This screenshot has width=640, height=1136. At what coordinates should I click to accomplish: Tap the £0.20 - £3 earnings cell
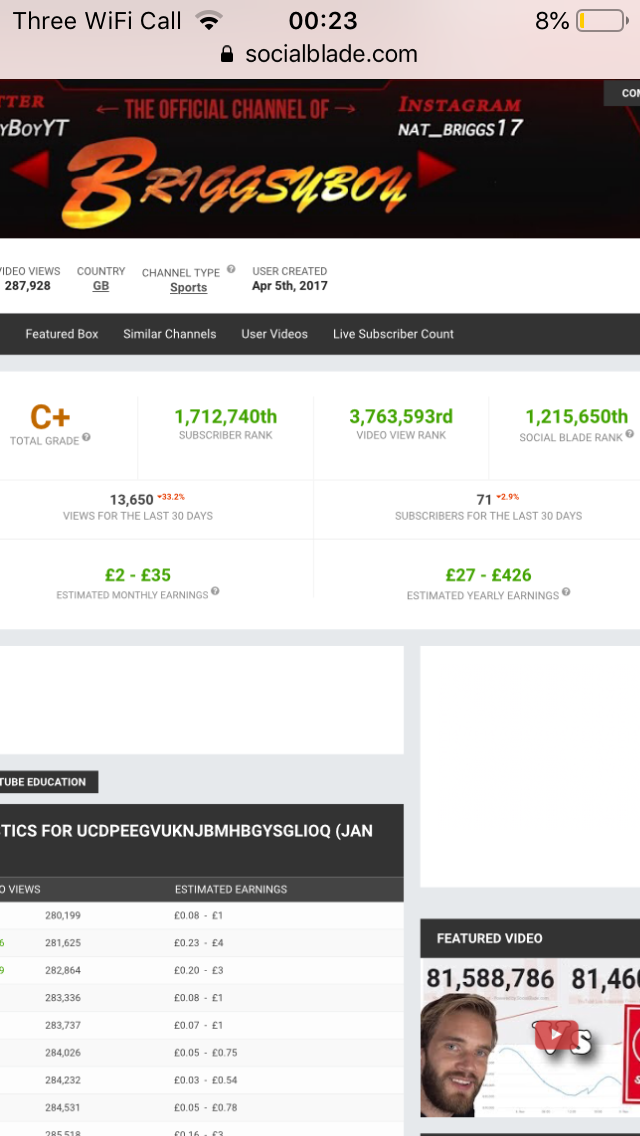point(199,971)
